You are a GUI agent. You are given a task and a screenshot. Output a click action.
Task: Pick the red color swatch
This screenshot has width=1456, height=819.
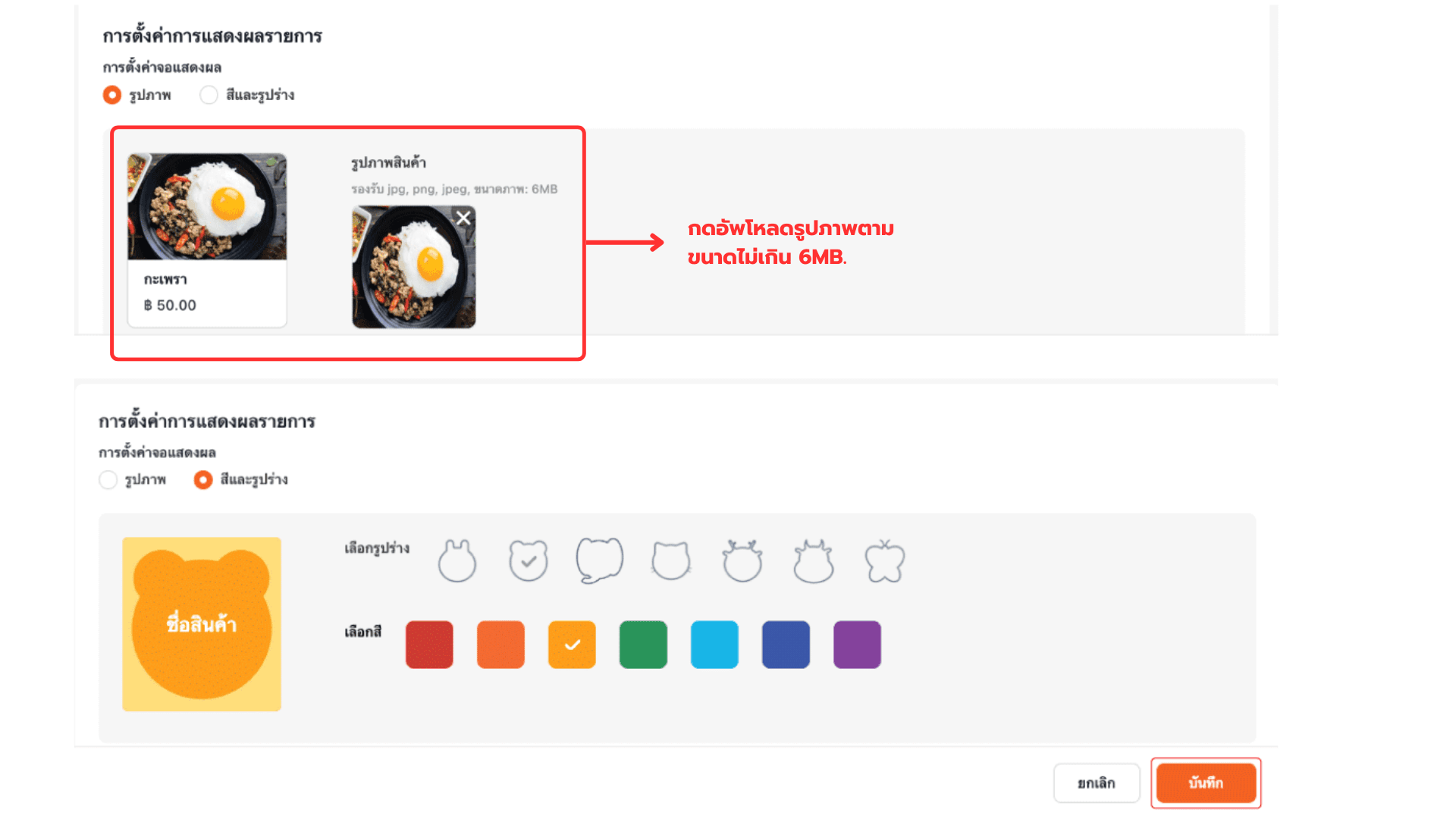click(x=429, y=645)
